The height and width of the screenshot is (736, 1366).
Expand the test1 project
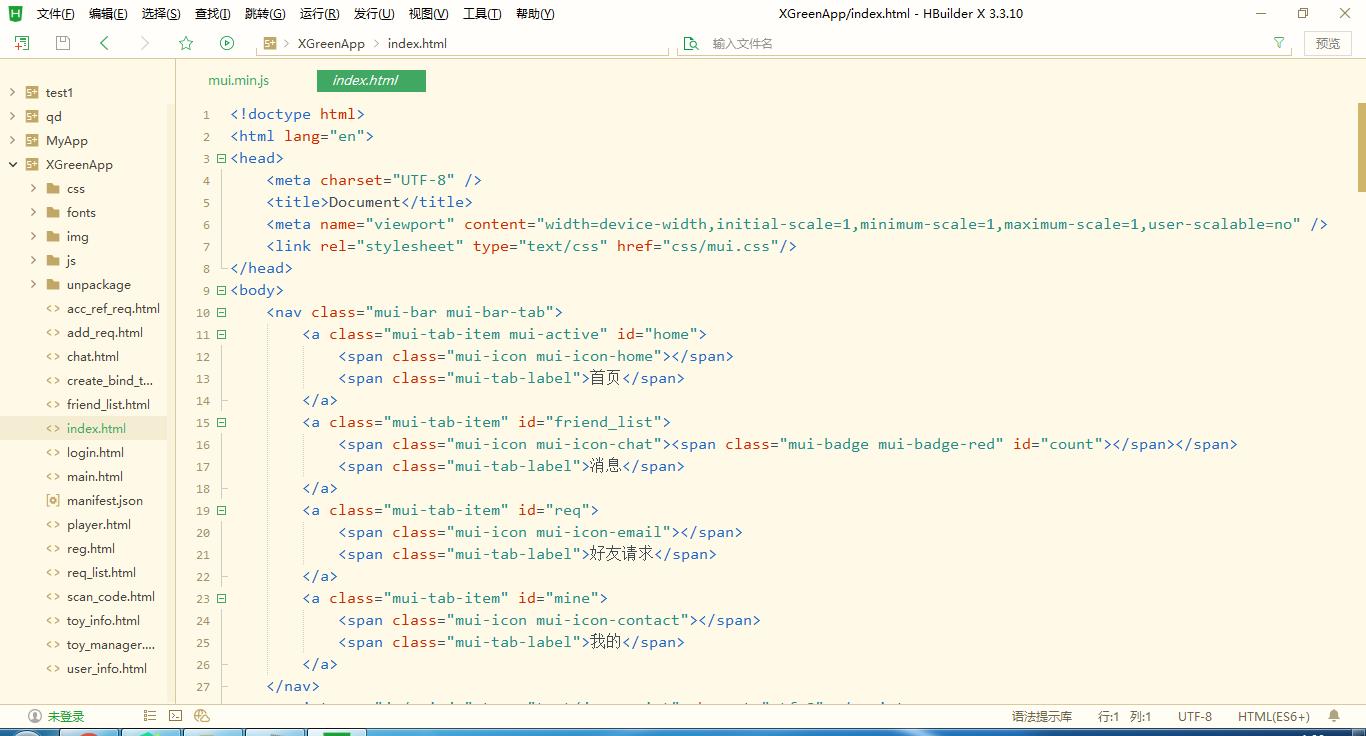pyautogui.click(x=12, y=92)
